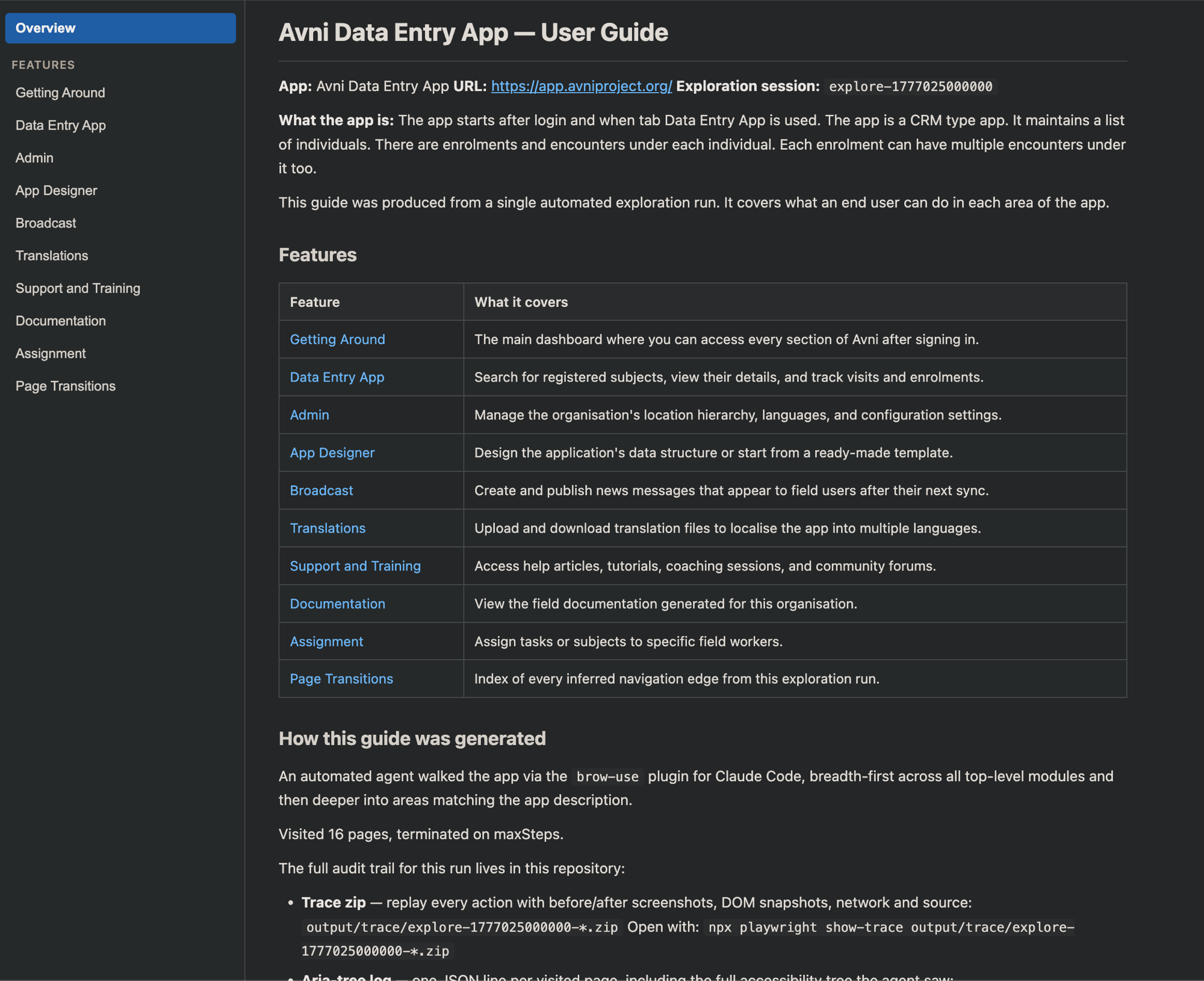Click the 'What the app is:' paragraph

702,144
